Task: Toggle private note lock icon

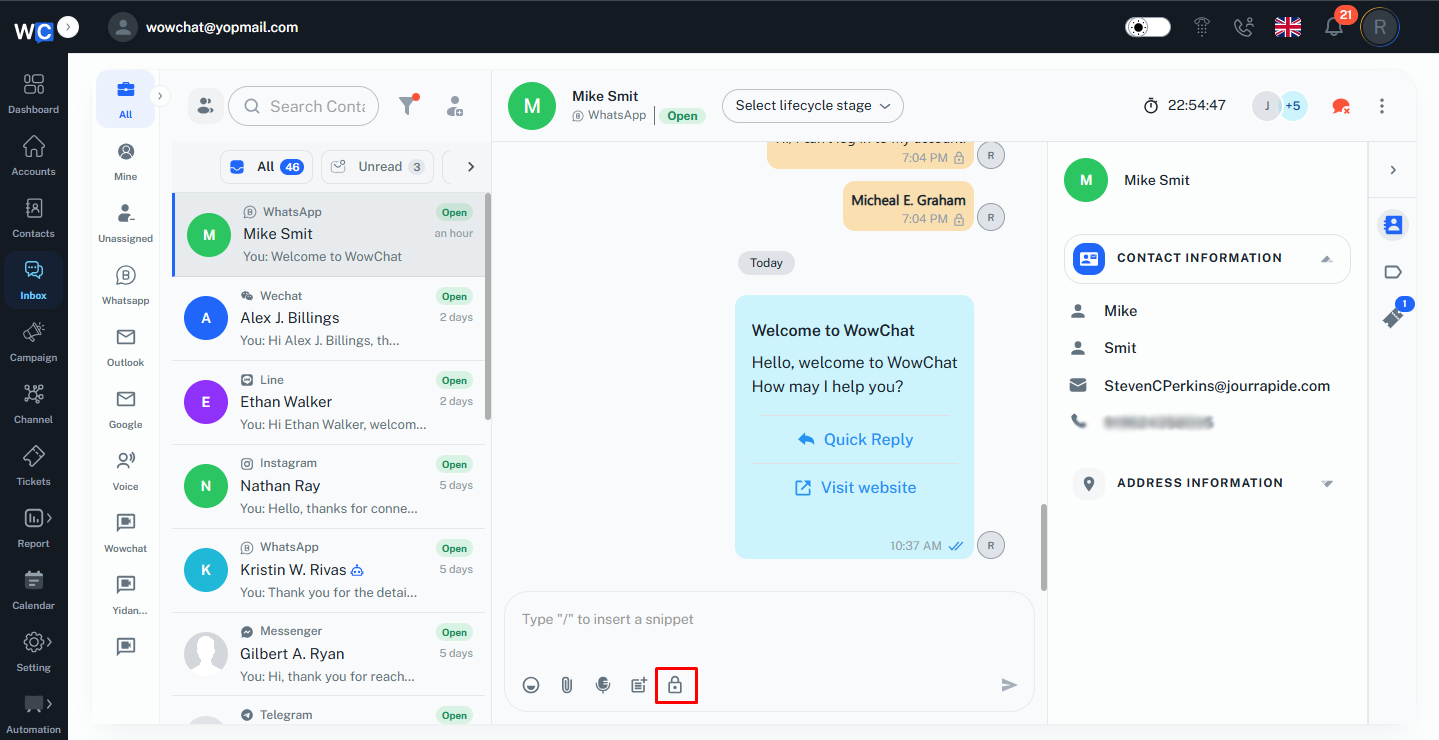Action: 675,685
